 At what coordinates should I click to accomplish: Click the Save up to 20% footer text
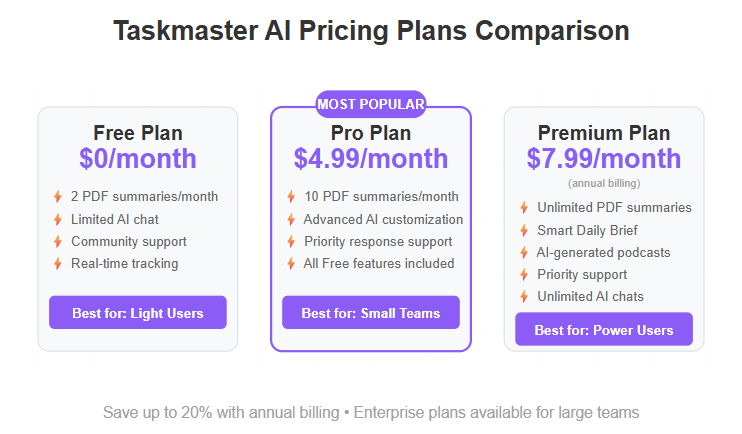click(371, 412)
